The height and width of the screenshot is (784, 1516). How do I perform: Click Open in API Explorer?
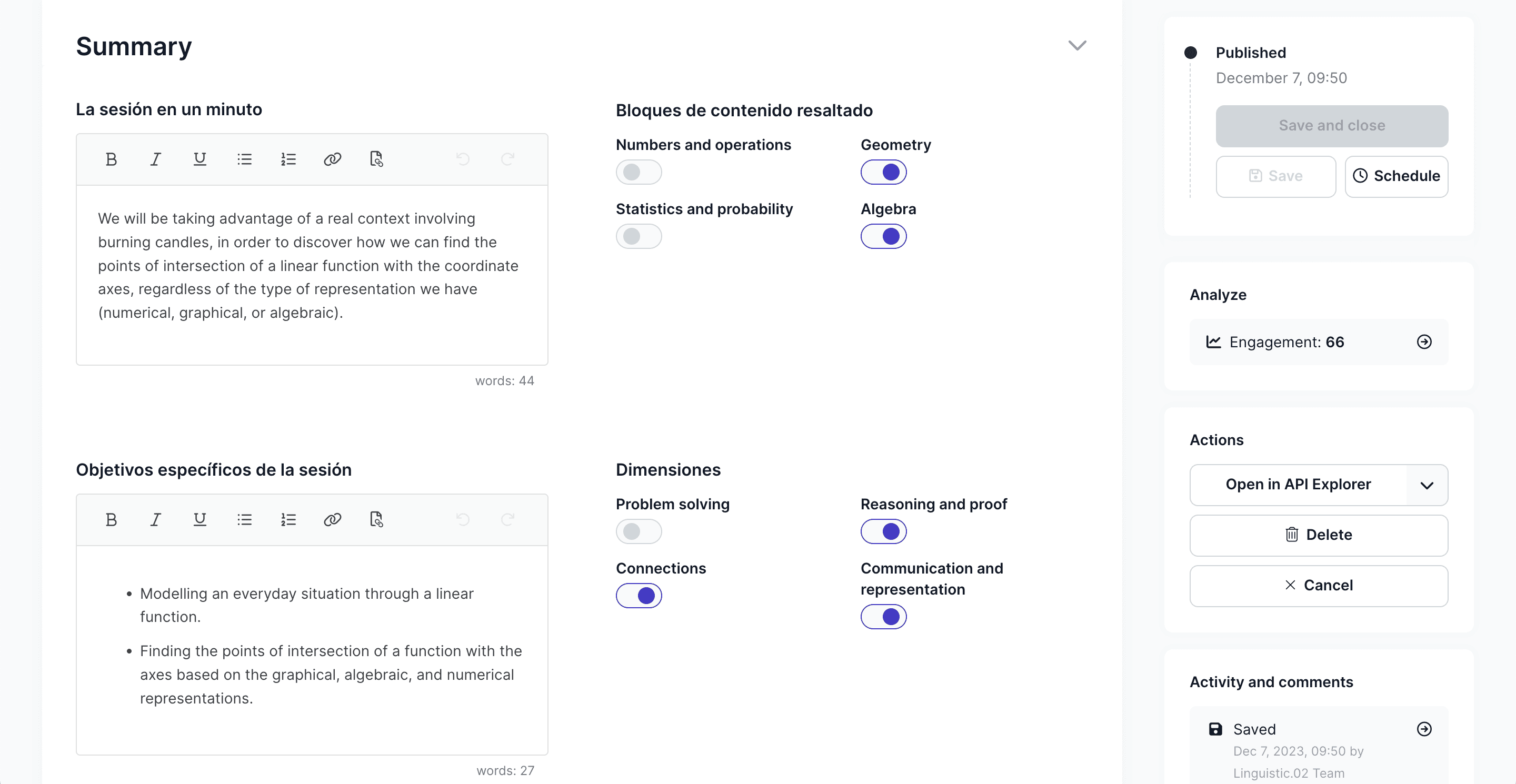pyautogui.click(x=1298, y=485)
